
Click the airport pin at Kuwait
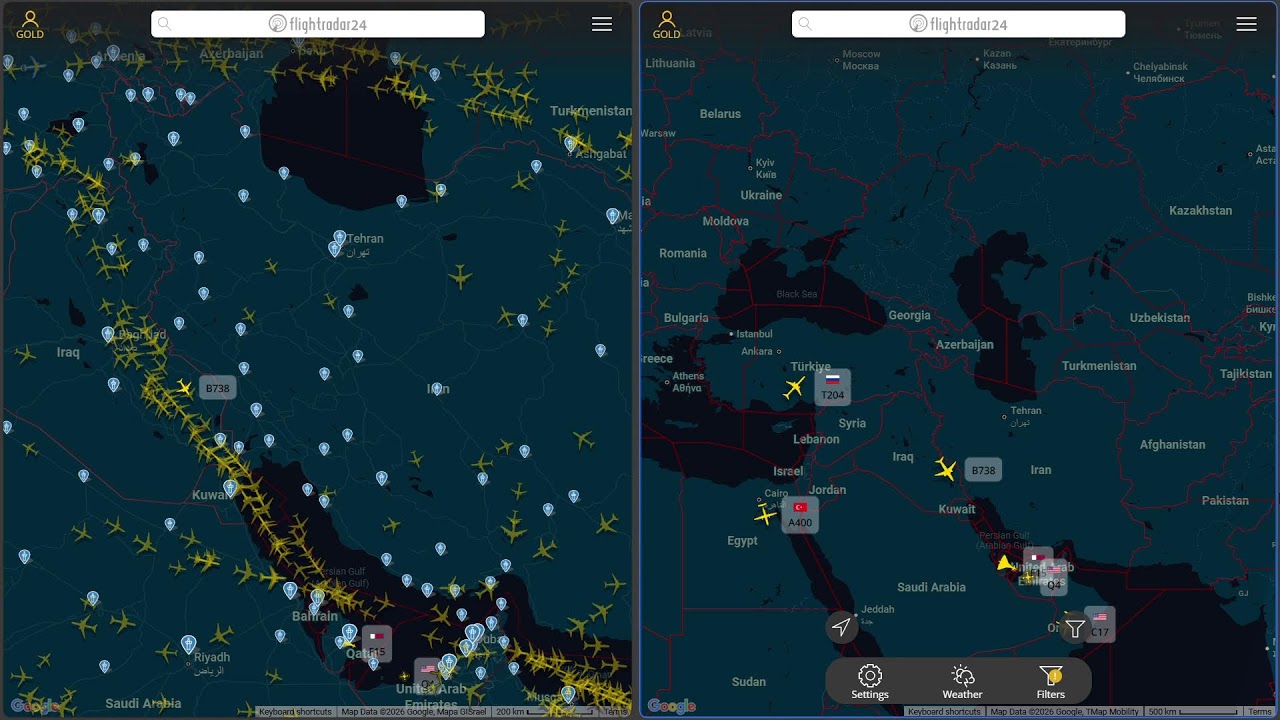pyautogui.click(x=230, y=488)
